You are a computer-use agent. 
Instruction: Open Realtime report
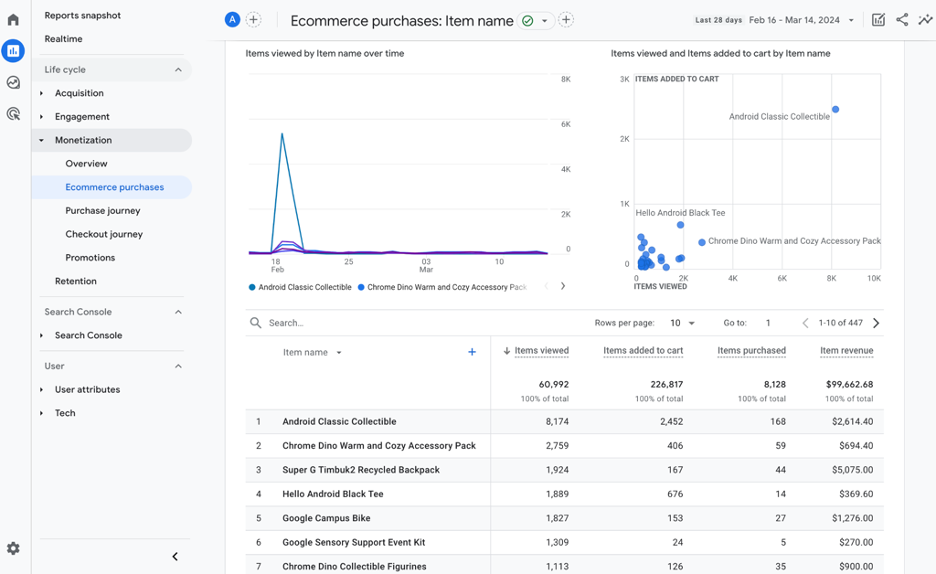(x=63, y=39)
